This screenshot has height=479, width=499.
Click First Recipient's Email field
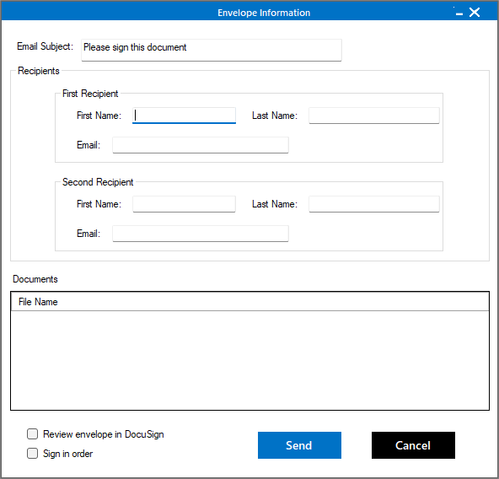pyautogui.click(x=200, y=145)
